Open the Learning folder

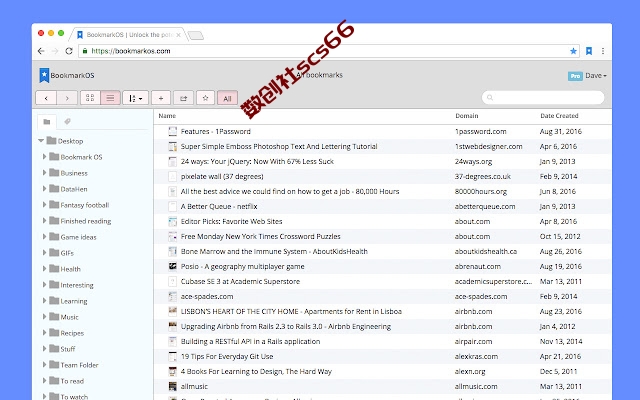pos(68,301)
